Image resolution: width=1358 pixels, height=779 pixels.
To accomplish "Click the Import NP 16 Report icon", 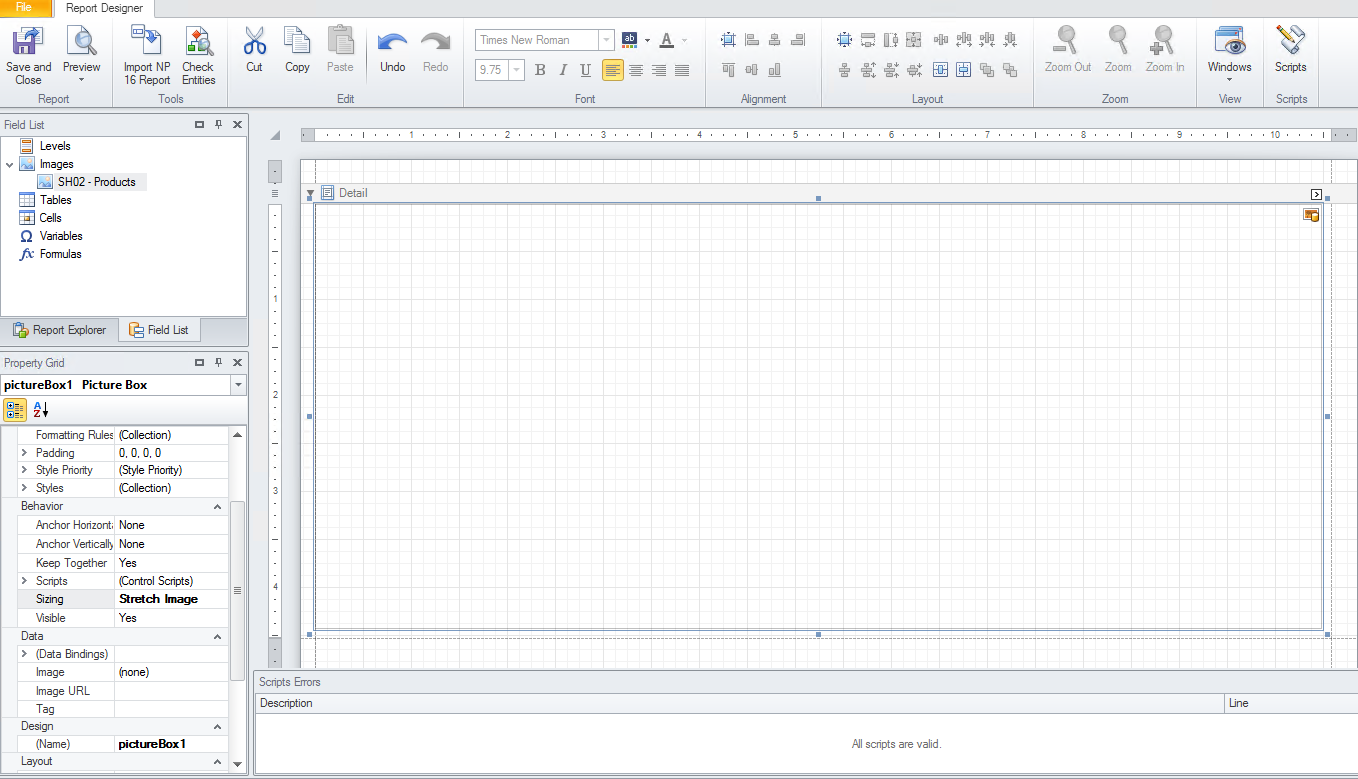I will [147, 42].
